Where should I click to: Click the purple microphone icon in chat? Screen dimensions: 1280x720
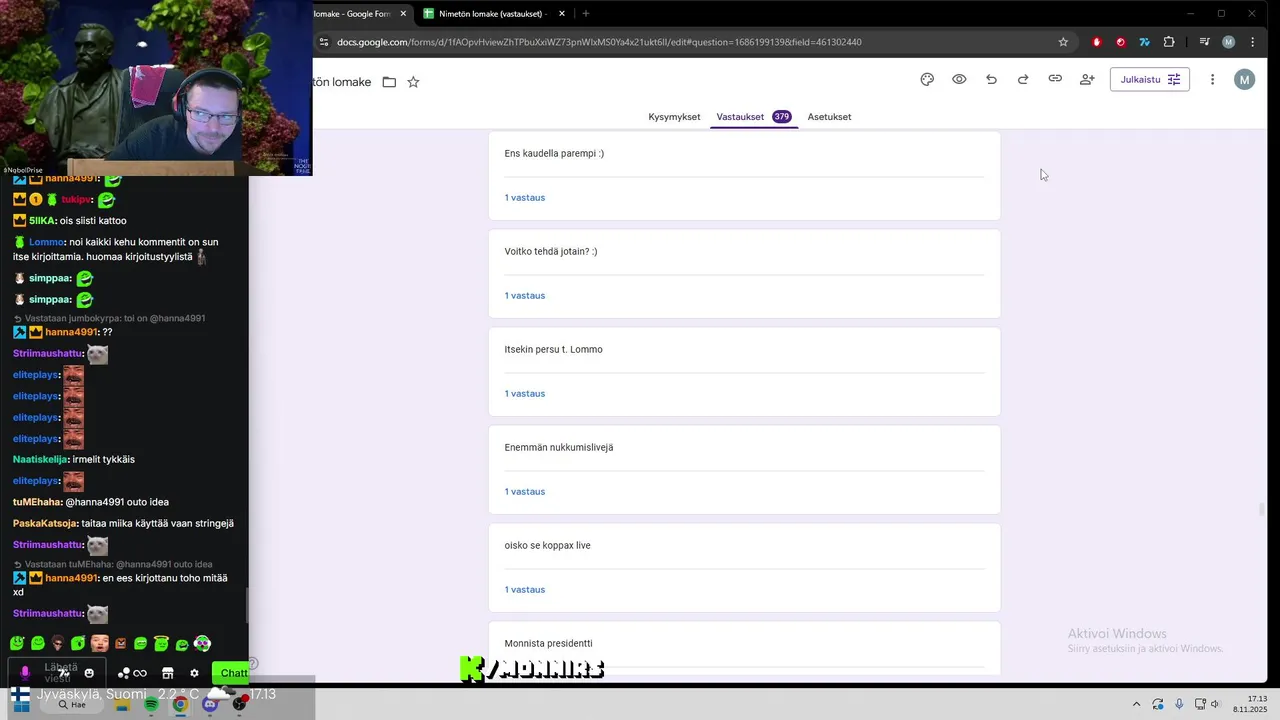tap(25, 673)
